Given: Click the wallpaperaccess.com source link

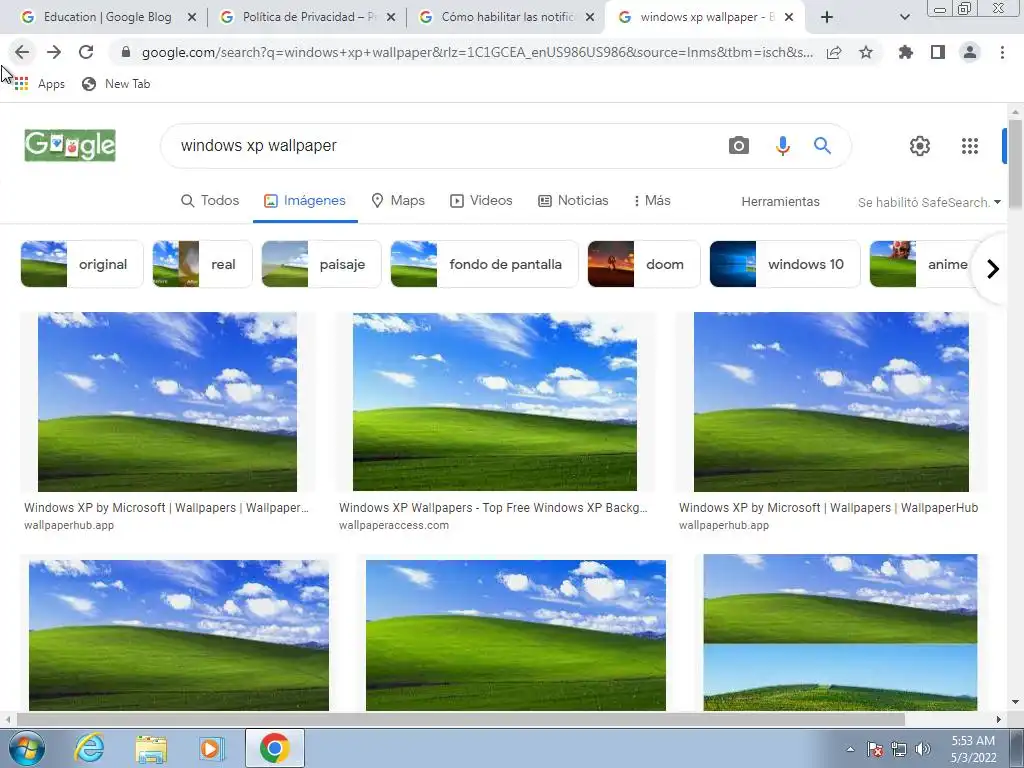Looking at the screenshot, I should [394, 525].
